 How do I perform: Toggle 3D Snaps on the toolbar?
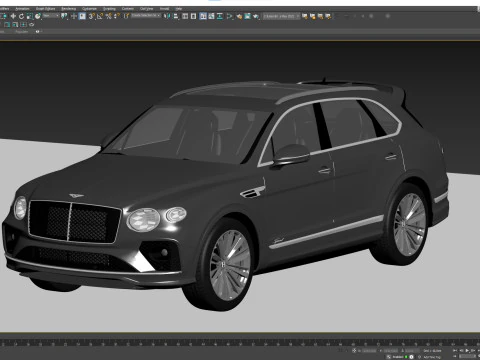[x=92, y=16]
